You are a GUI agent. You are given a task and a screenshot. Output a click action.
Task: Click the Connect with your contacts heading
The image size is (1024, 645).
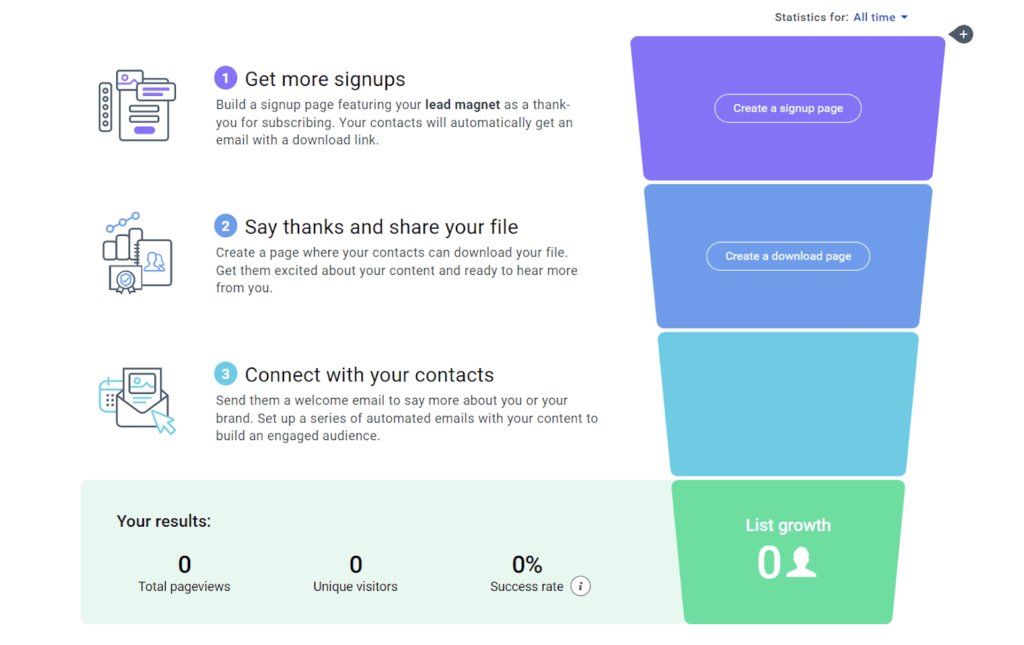pos(369,375)
